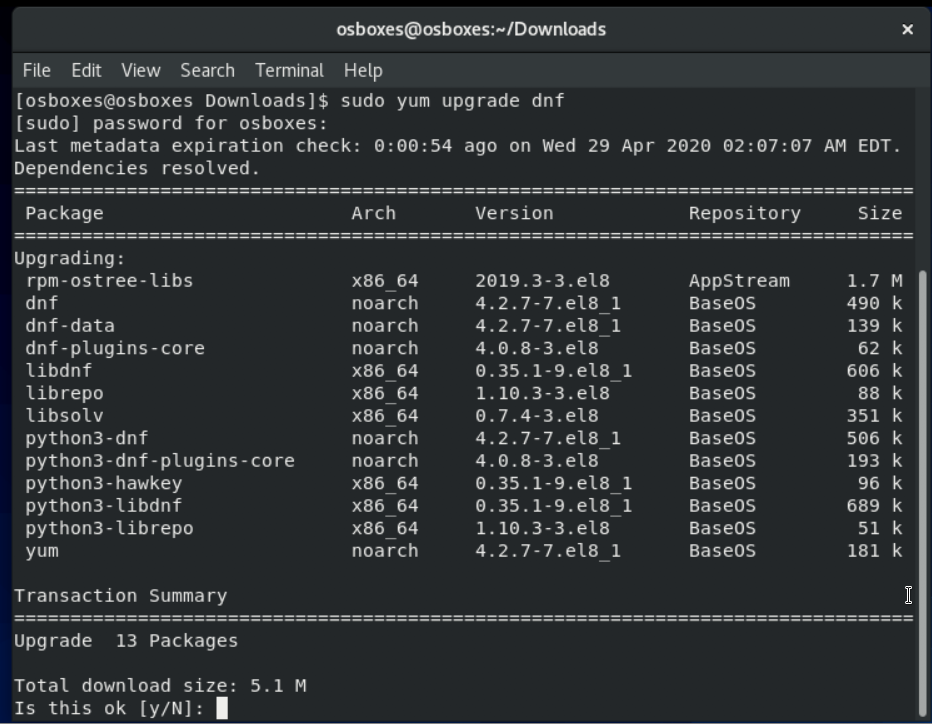Click the rpm-ostree-libs package name
Screen dimensions: 932x724
click(x=109, y=281)
